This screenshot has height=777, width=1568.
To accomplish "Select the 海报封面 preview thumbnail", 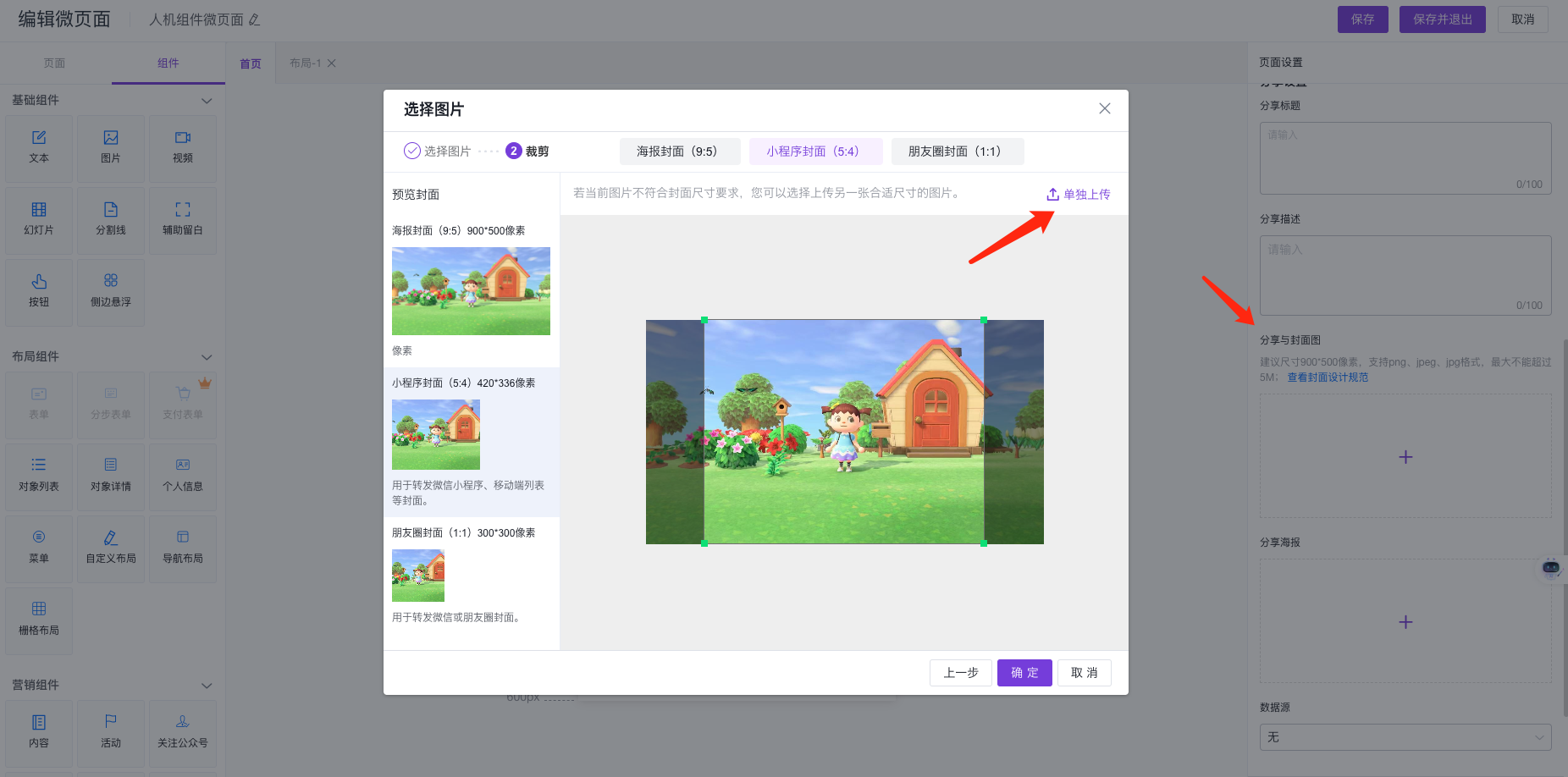I will 471,291.
